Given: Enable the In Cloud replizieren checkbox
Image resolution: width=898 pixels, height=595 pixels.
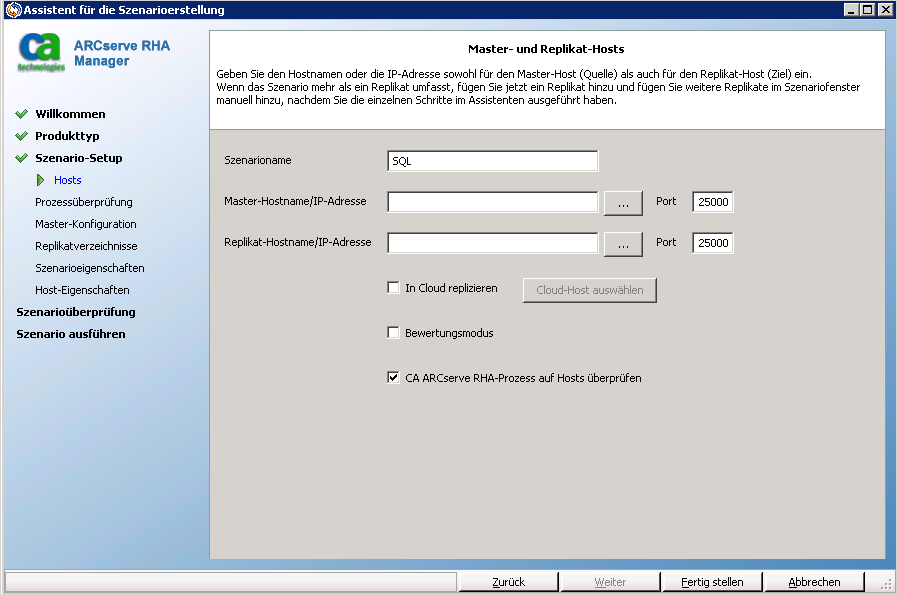Looking at the screenshot, I should tap(393, 287).
